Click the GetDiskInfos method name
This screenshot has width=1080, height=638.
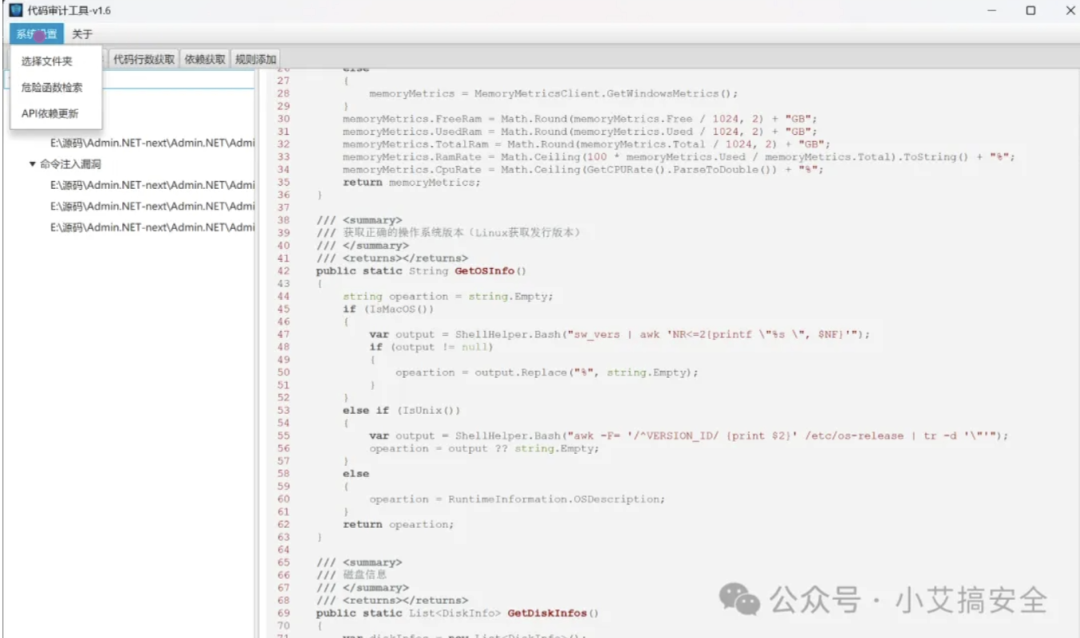click(x=547, y=613)
